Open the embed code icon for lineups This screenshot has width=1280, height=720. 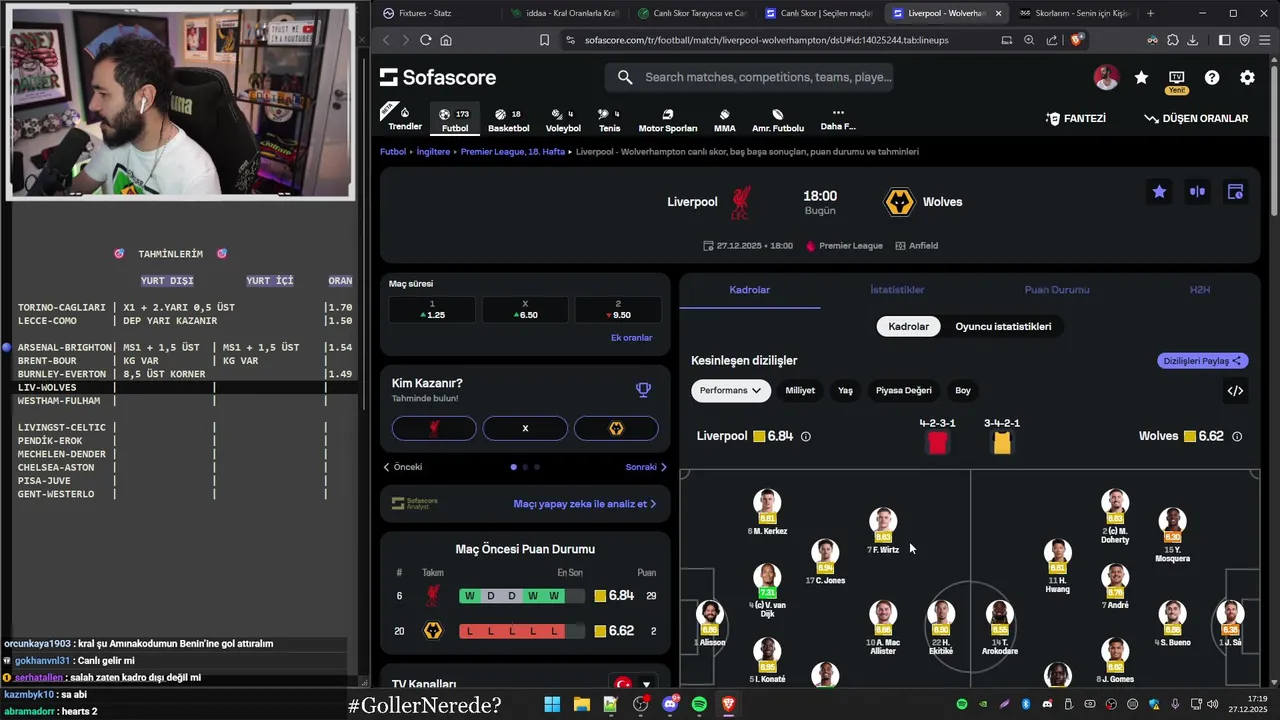1235,391
